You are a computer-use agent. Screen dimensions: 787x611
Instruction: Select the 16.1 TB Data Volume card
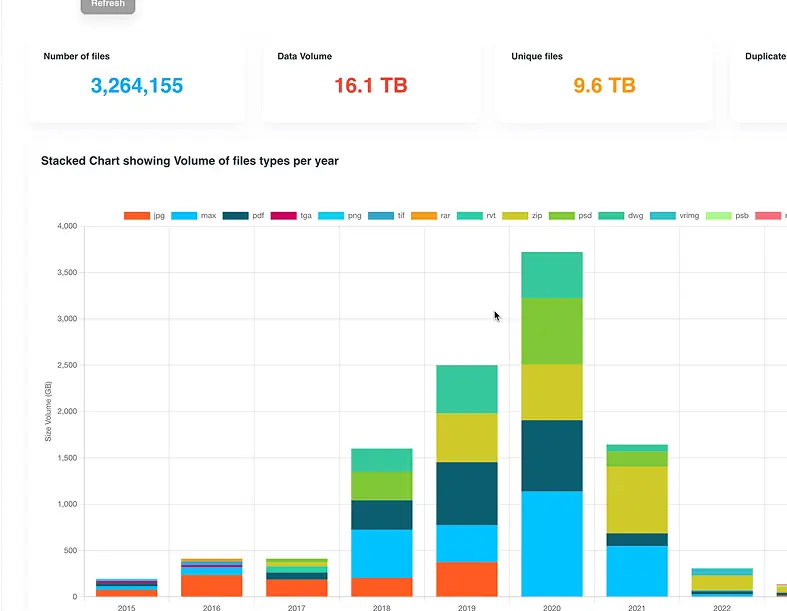click(370, 81)
